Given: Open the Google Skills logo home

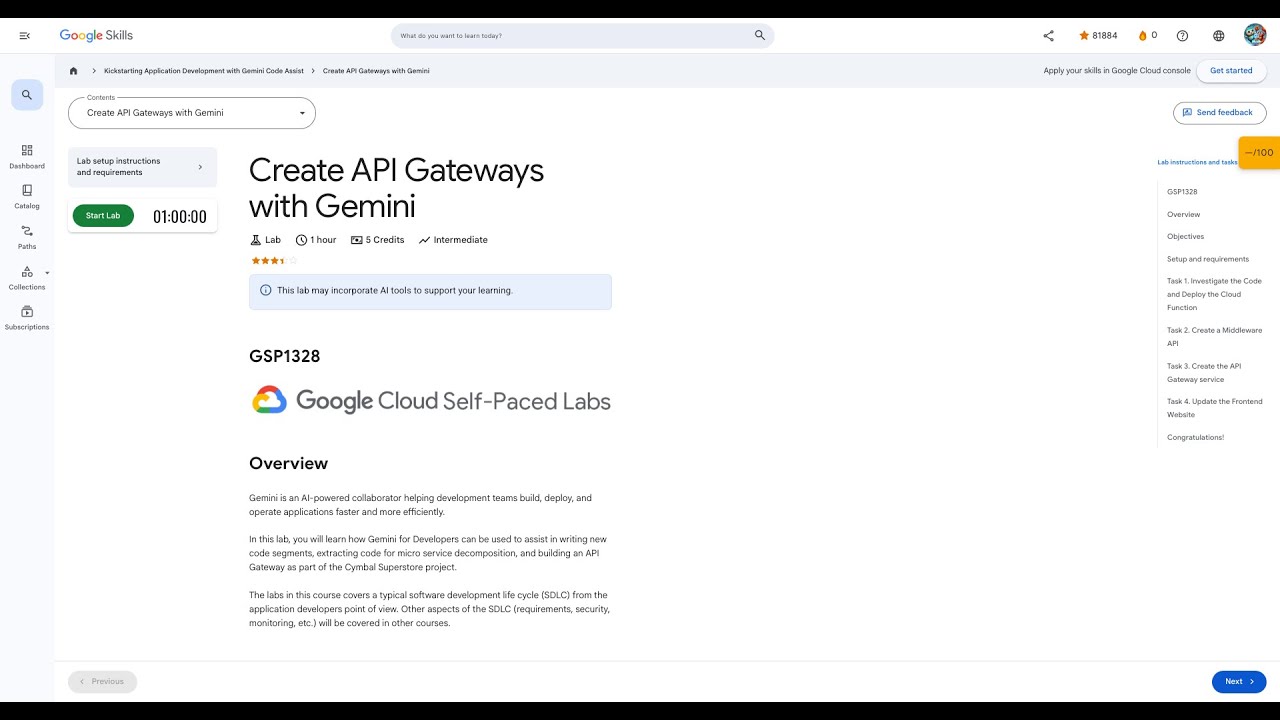Looking at the screenshot, I should [x=96, y=35].
